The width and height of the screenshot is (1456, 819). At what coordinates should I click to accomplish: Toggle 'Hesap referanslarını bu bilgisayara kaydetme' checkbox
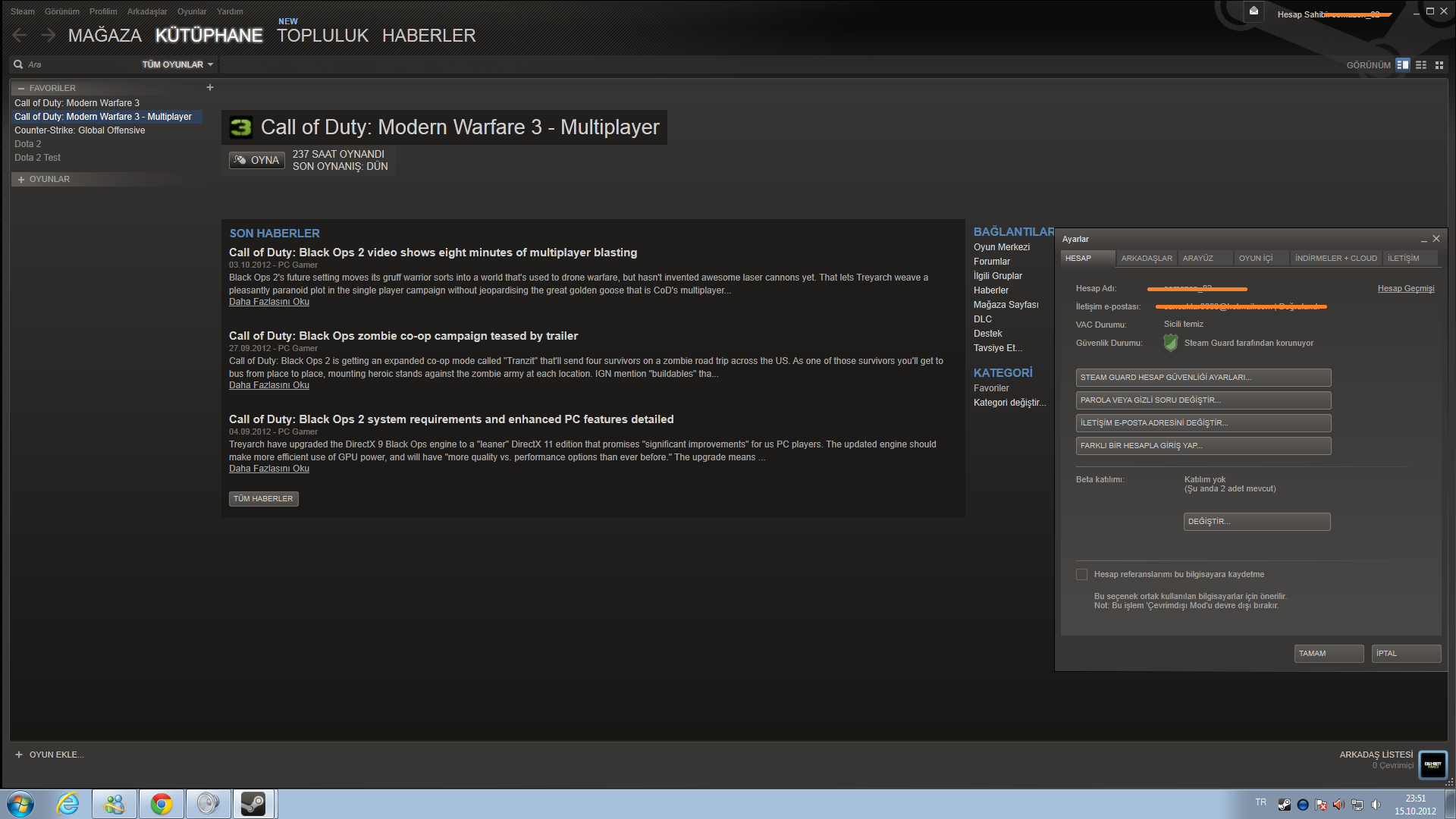point(1082,575)
